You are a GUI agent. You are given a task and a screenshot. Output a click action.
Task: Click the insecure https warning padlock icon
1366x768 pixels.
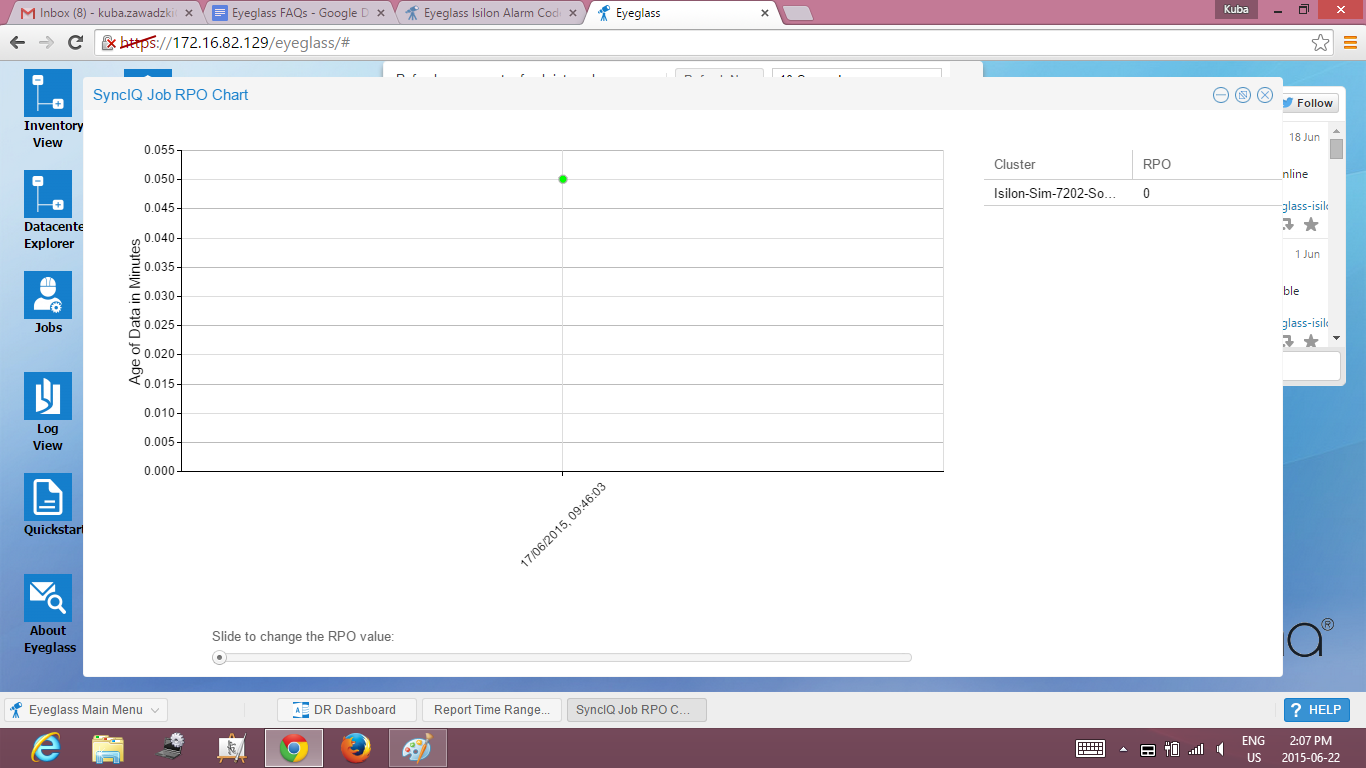coord(109,43)
